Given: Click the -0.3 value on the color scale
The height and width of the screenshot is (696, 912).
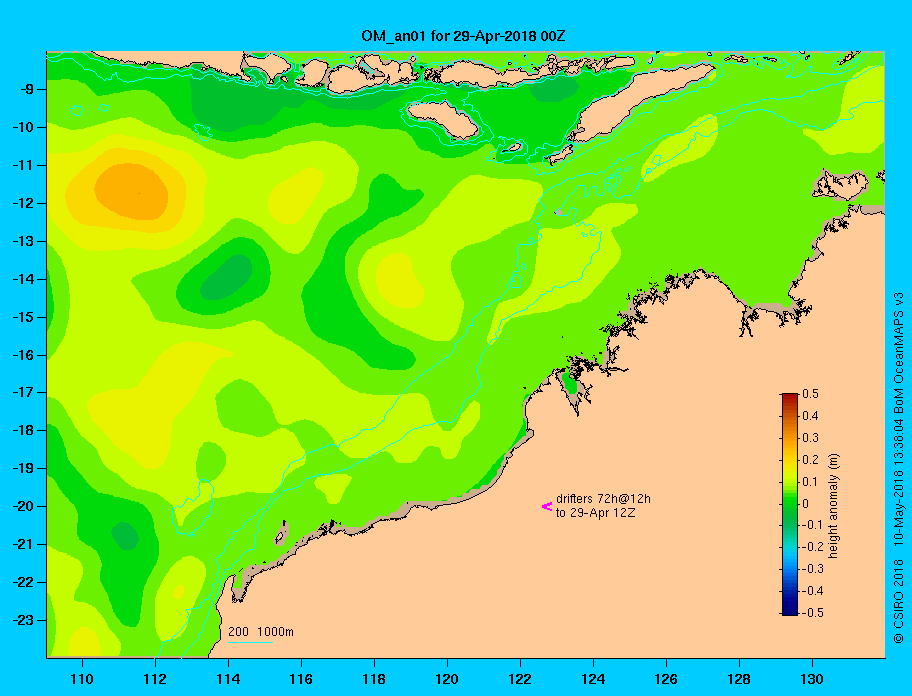Looking at the screenshot, I should [813, 569].
